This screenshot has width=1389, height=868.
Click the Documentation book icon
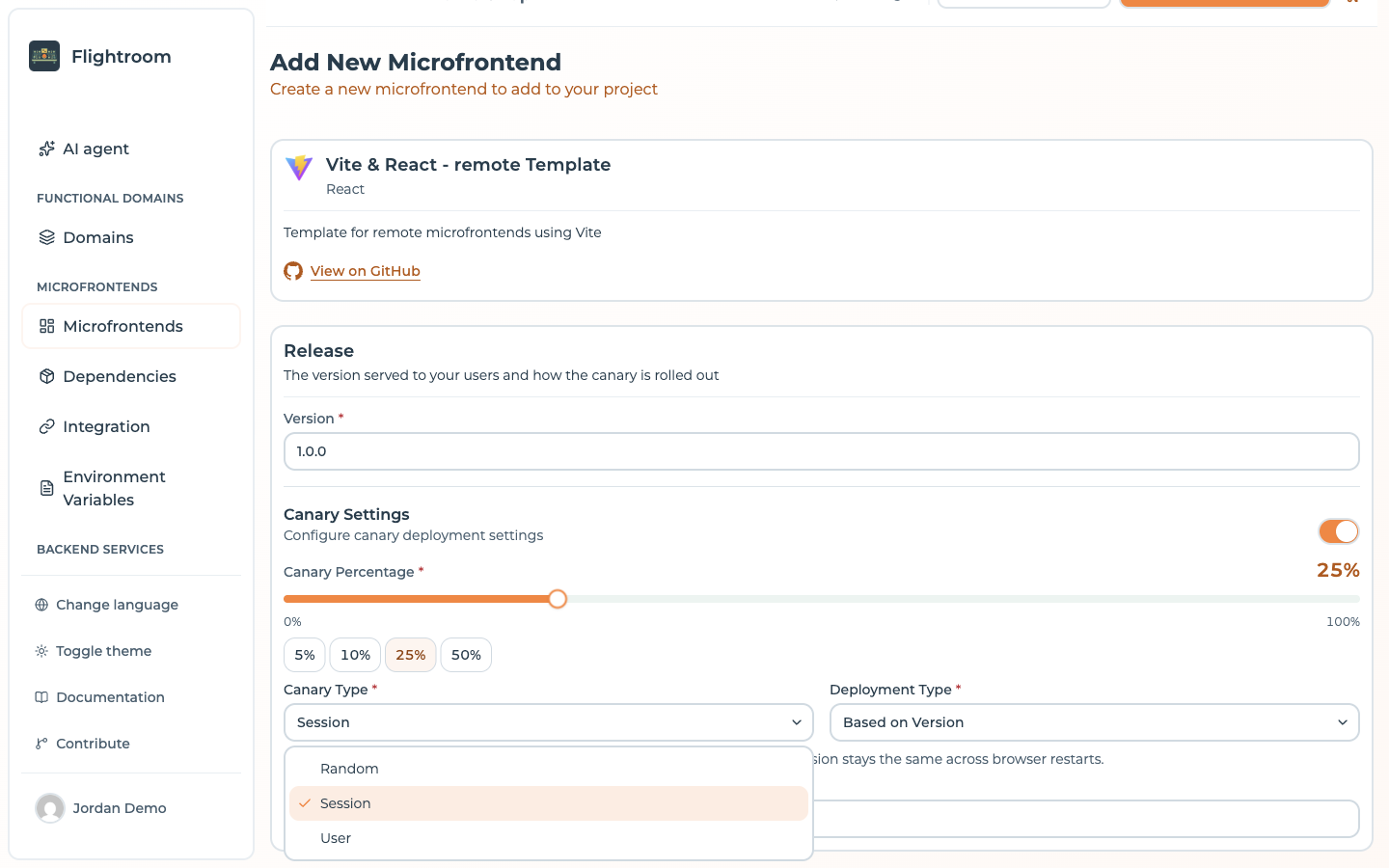coord(41,697)
